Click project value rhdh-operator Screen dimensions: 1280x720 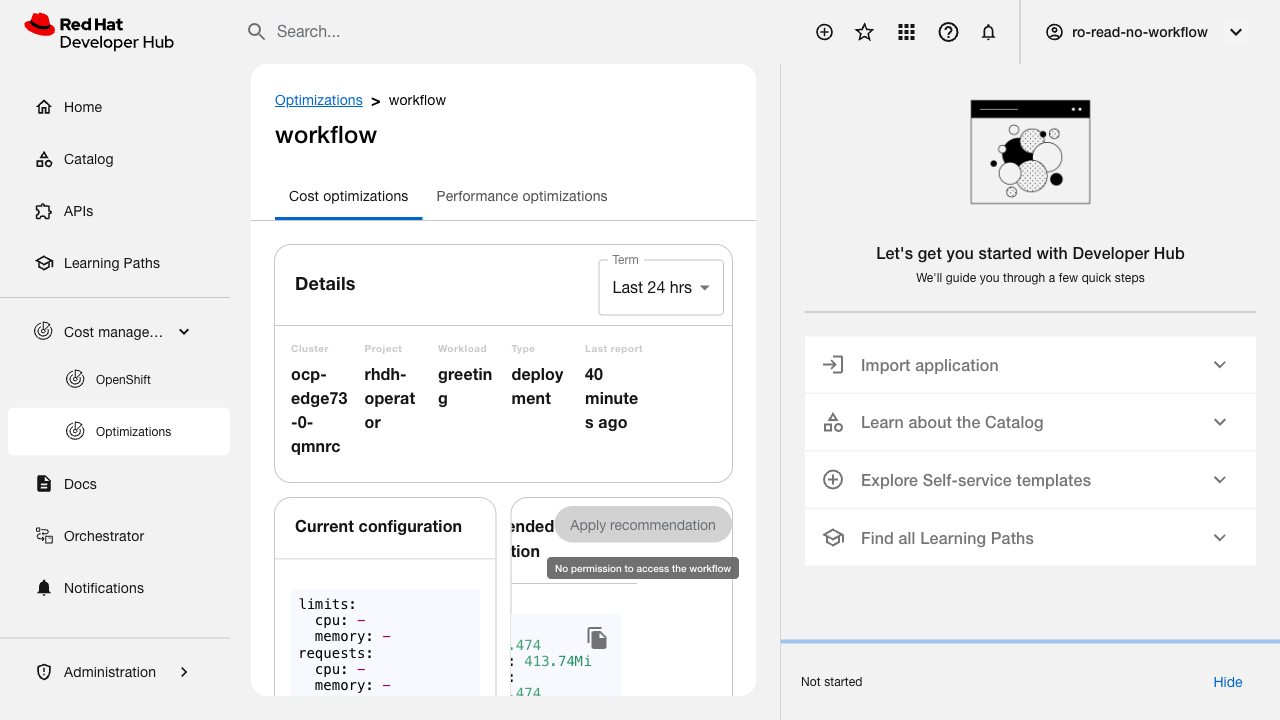point(390,398)
